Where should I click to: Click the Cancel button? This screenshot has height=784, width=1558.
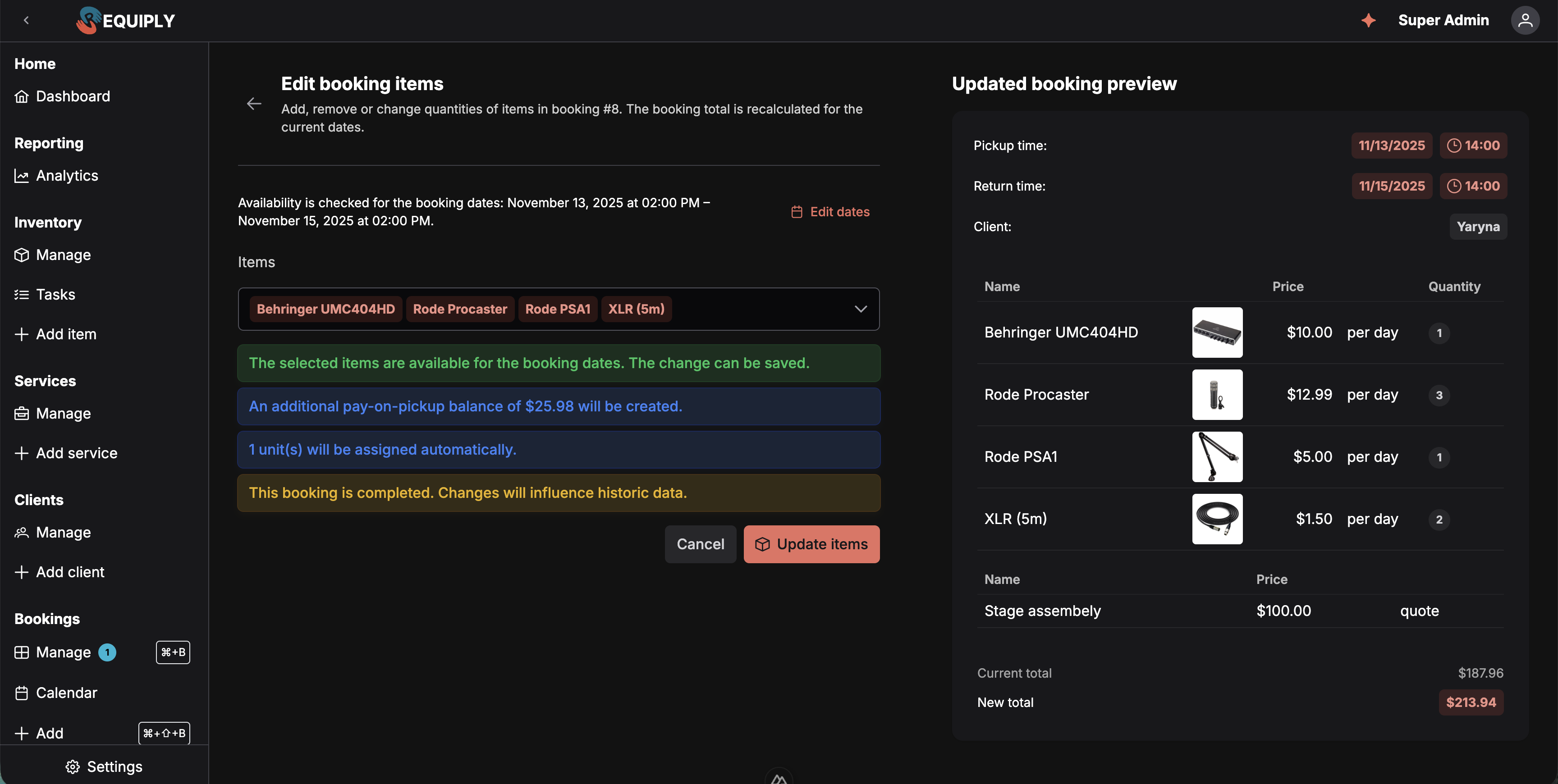pyautogui.click(x=701, y=544)
